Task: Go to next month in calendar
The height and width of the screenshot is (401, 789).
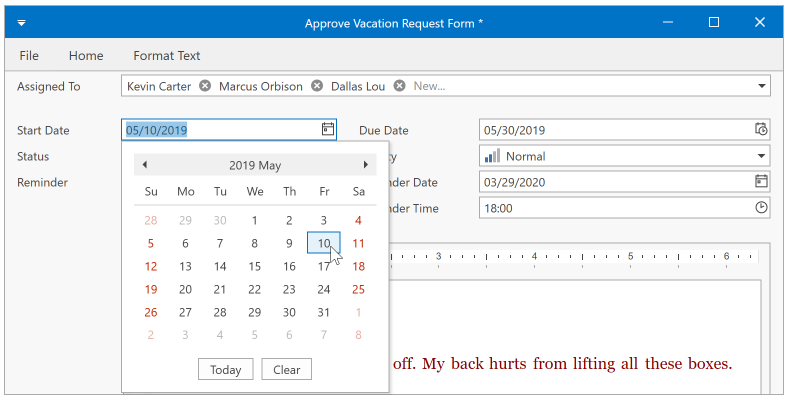Action: tap(366, 165)
